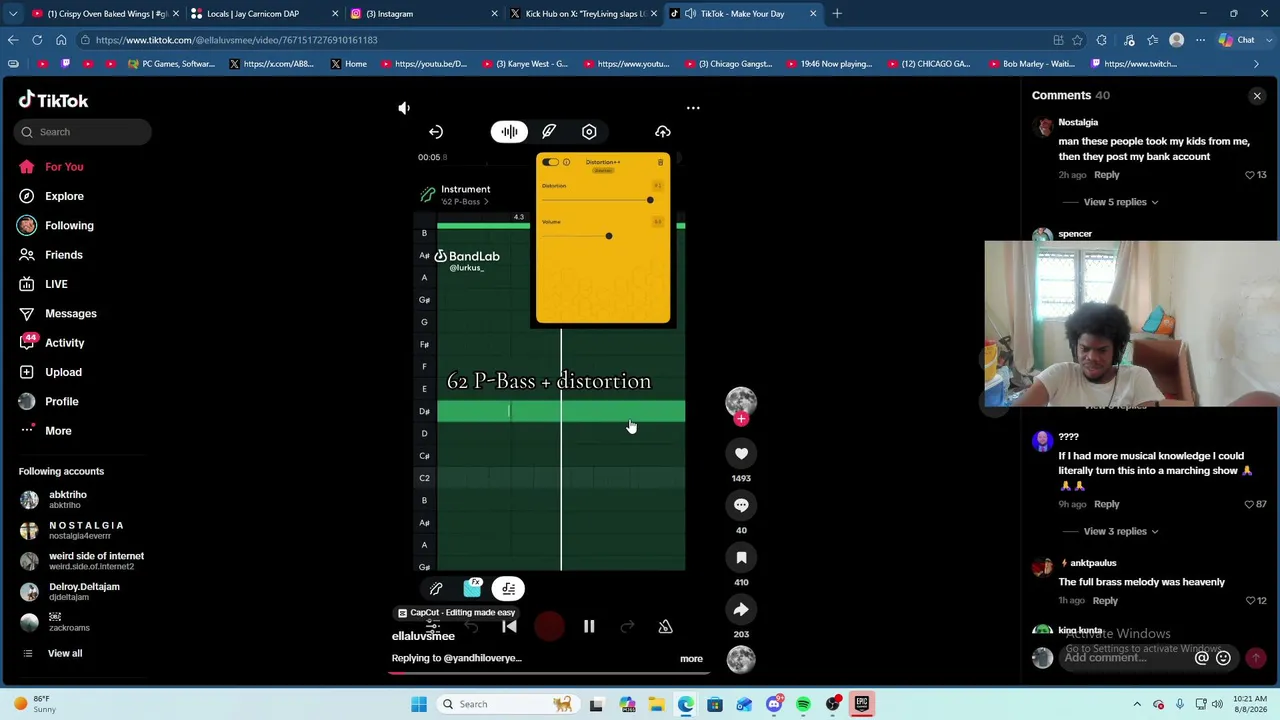Expand View 3 replies under marching show comment

1120,531
